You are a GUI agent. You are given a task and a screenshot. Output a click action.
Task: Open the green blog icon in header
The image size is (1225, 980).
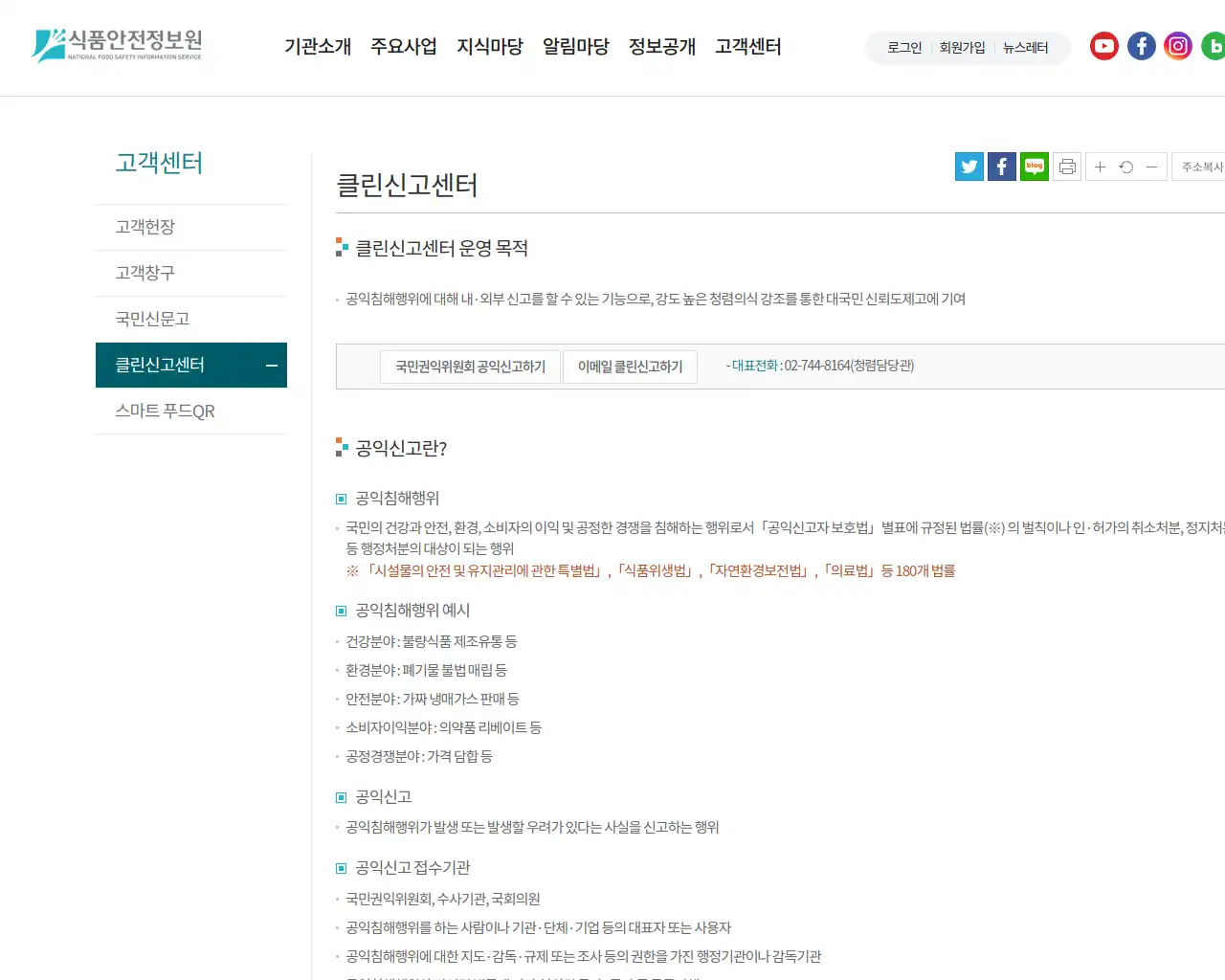[1214, 46]
